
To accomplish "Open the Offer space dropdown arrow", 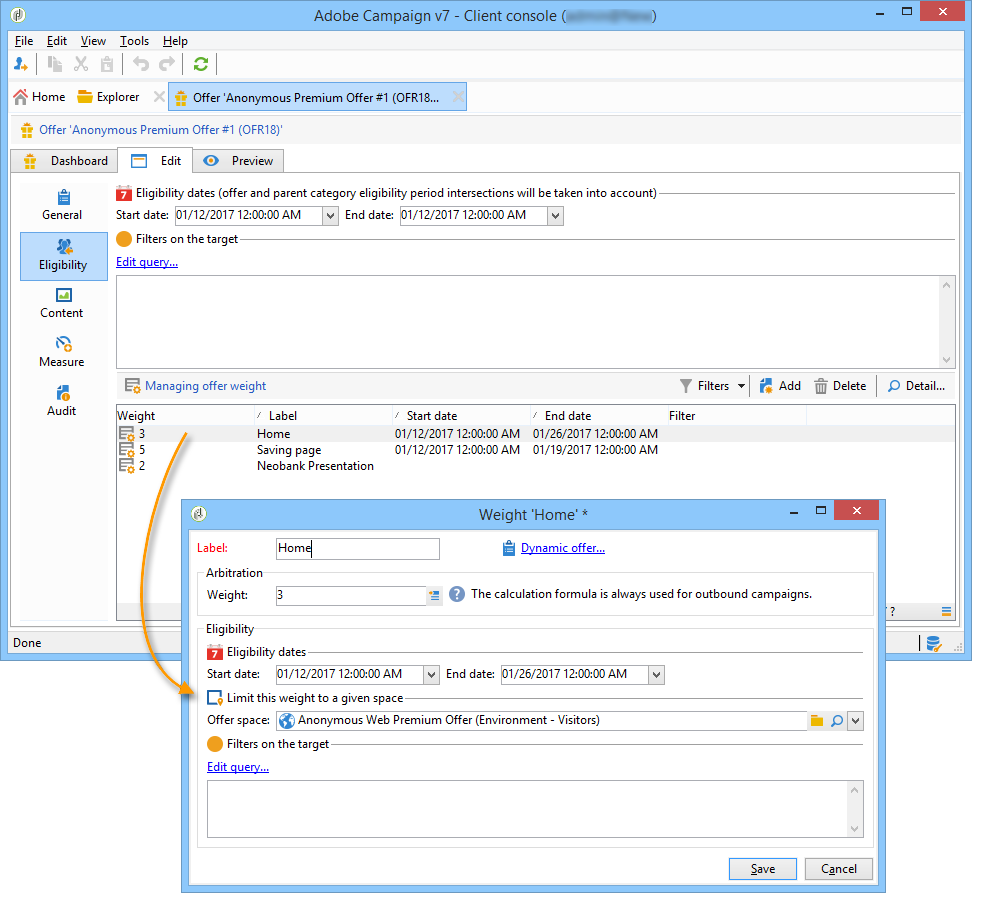I will click(855, 721).
